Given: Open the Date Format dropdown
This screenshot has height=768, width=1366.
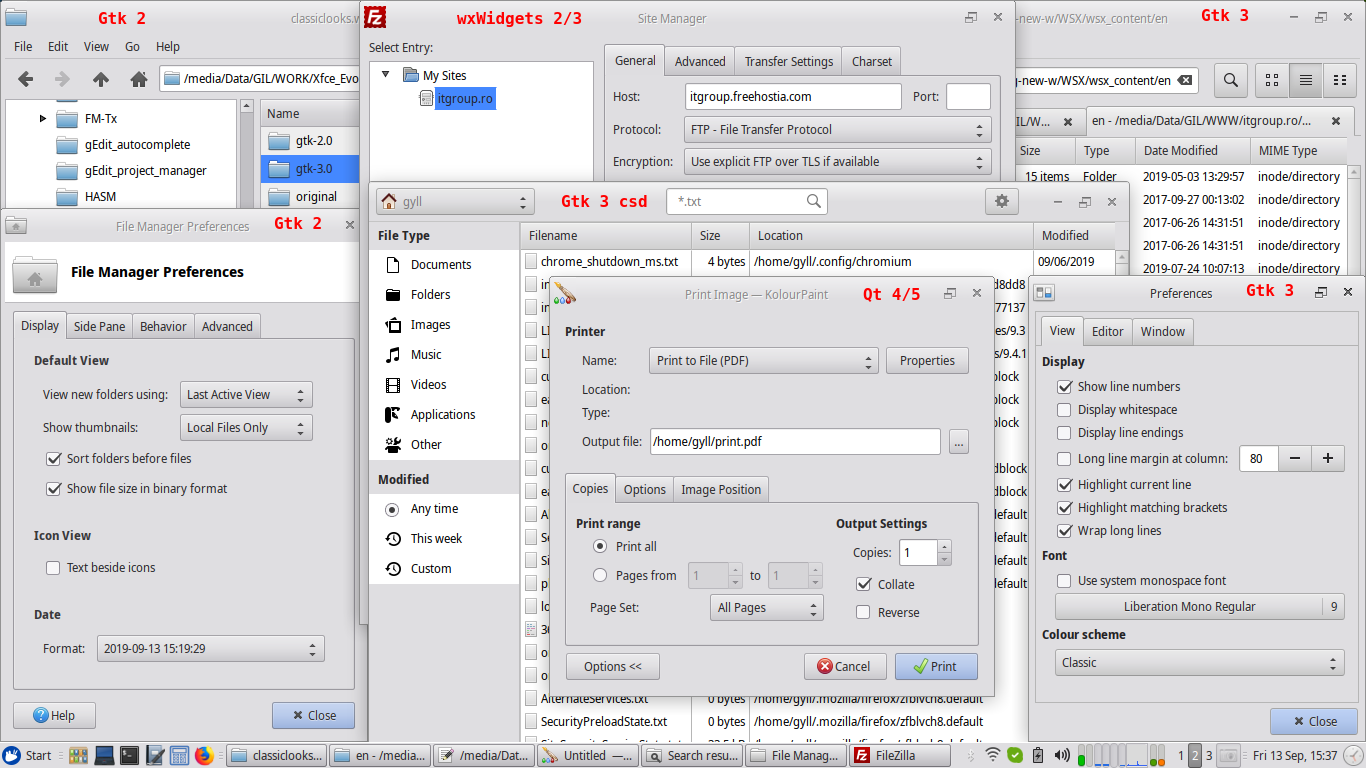Looking at the screenshot, I should [211, 648].
